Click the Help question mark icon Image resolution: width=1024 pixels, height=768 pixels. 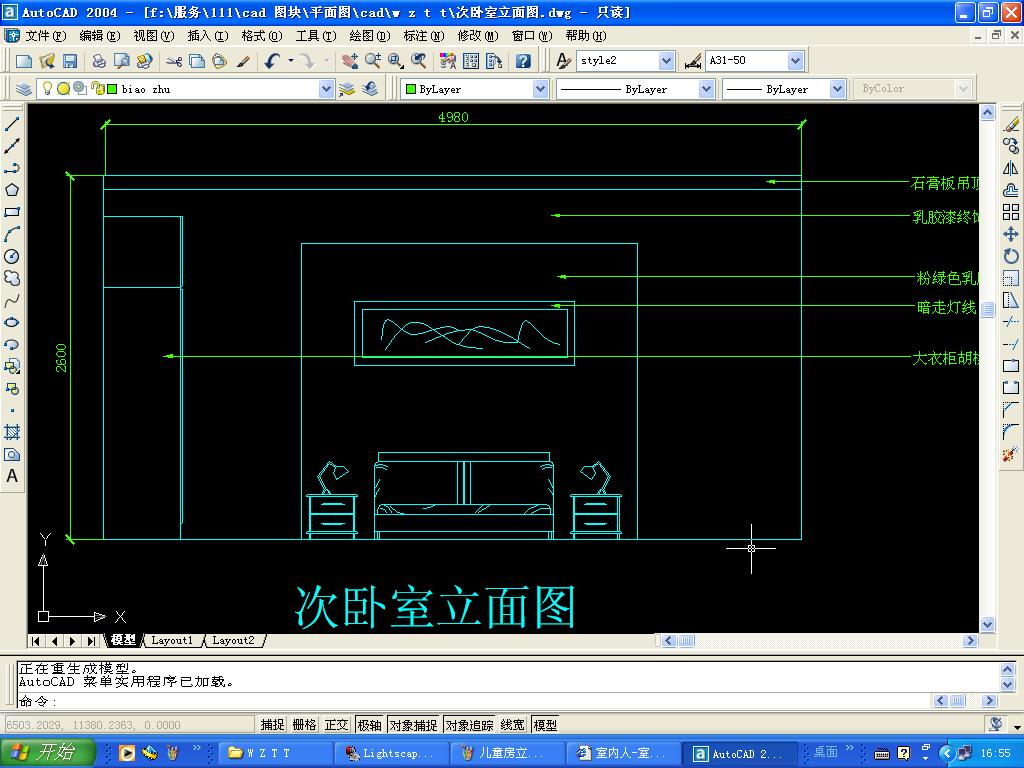(x=523, y=61)
